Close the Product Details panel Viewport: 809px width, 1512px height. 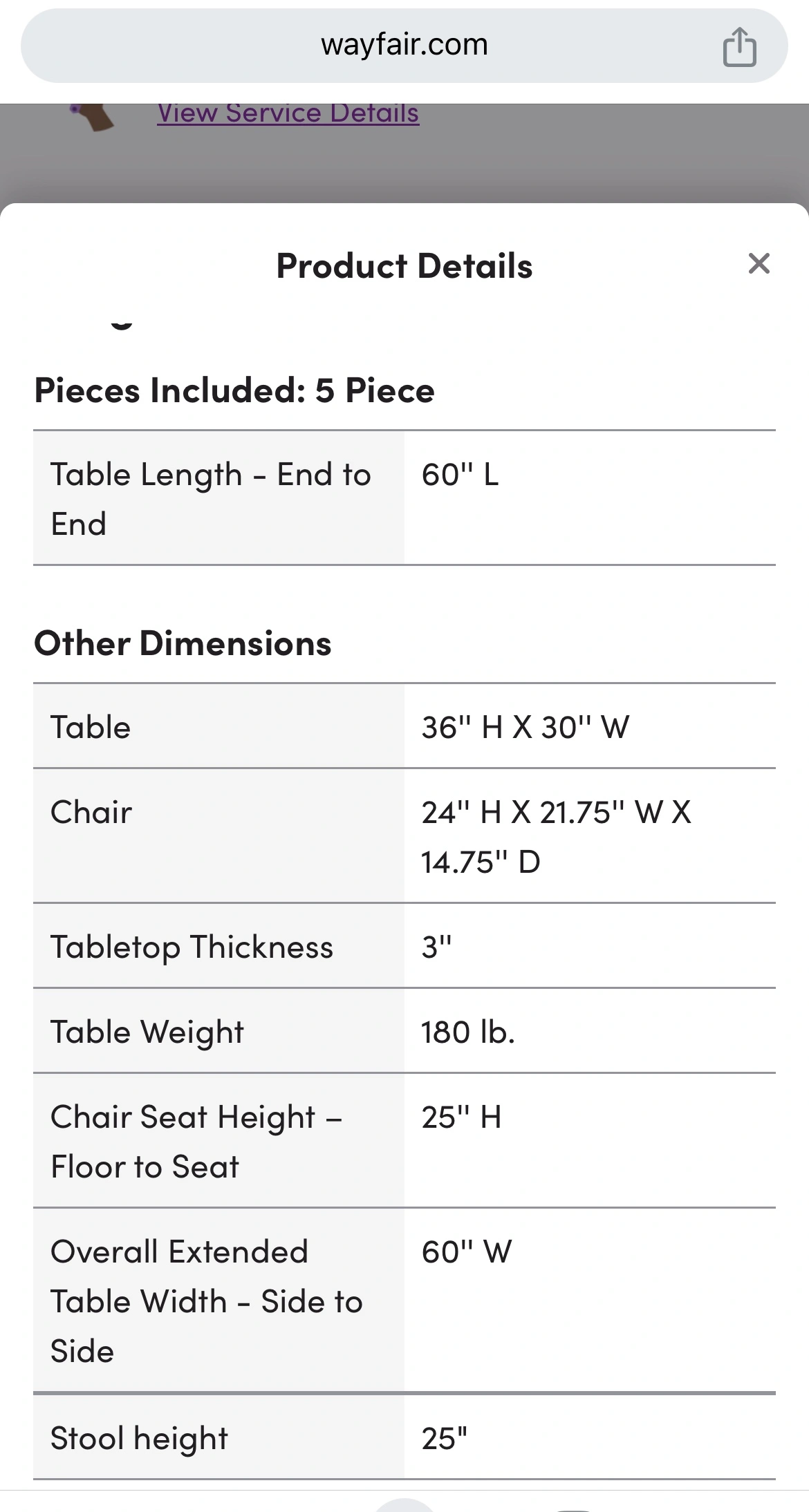pyautogui.click(x=759, y=264)
